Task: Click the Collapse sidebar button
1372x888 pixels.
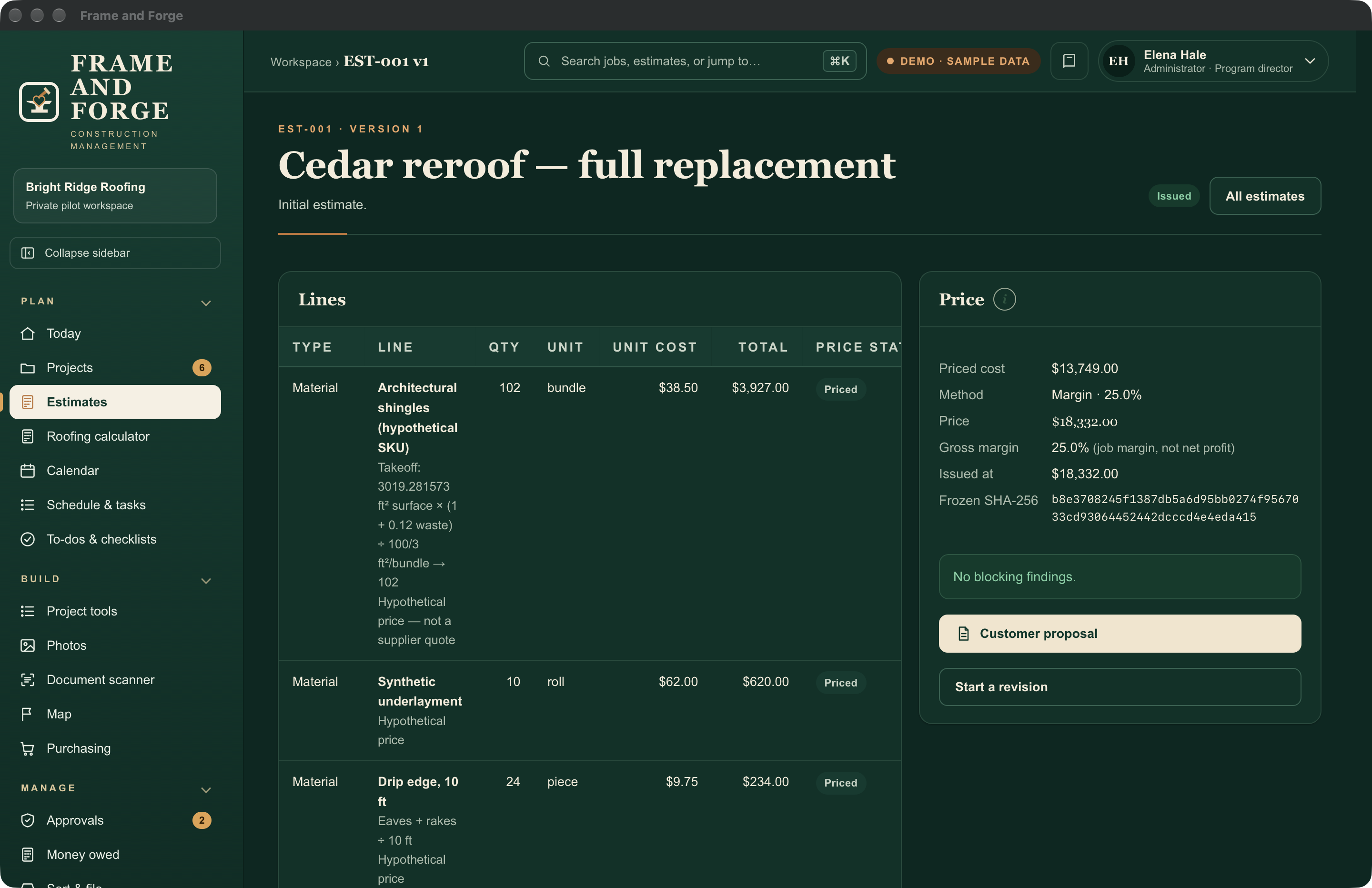Action: 115,253
